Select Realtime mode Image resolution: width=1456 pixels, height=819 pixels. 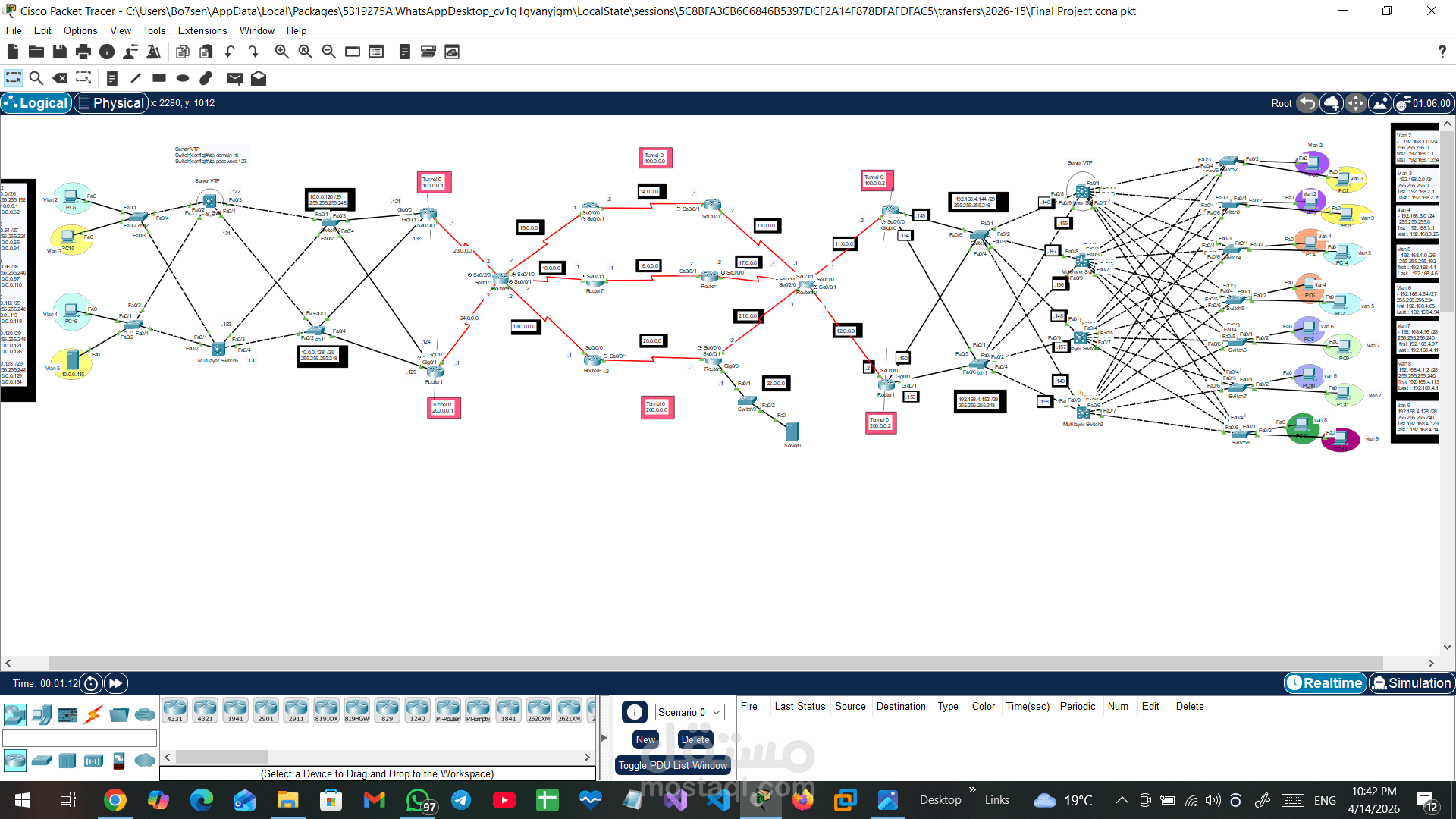point(1325,682)
